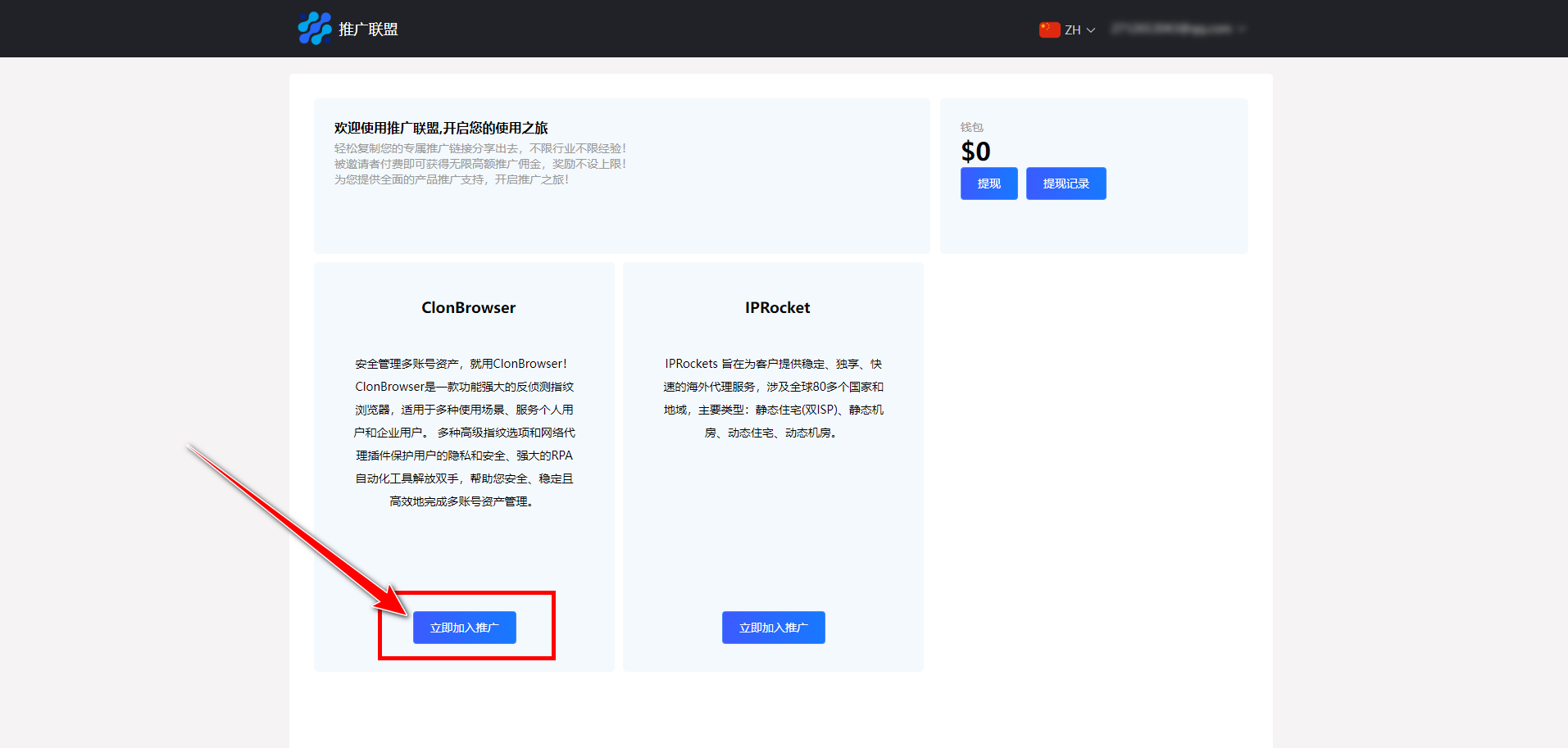Click the Chinese flag language icon
Image resolution: width=1568 pixels, height=748 pixels.
[x=1049, y=29]
